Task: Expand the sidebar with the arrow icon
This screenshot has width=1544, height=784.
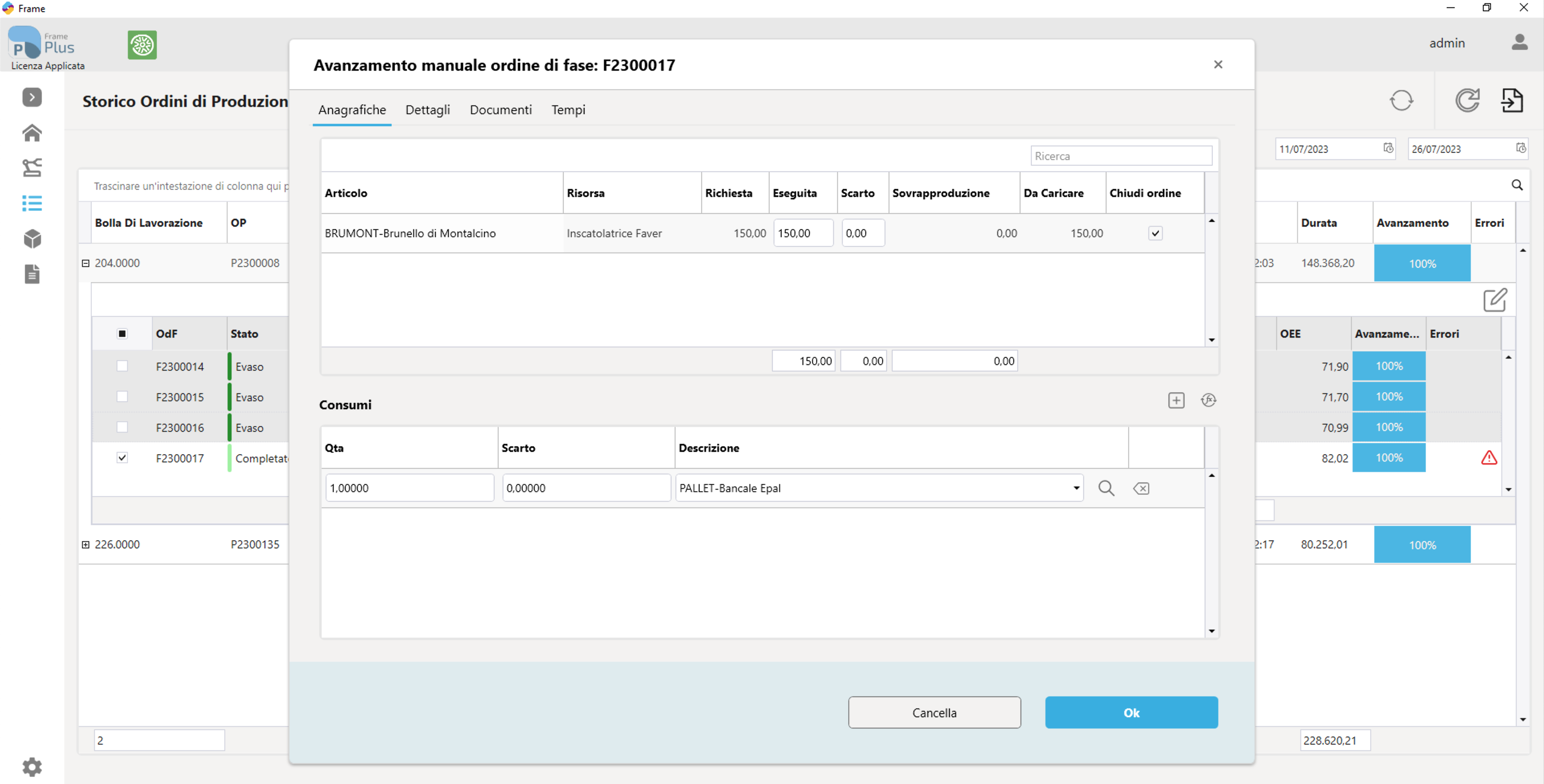Action: (32, 97)
